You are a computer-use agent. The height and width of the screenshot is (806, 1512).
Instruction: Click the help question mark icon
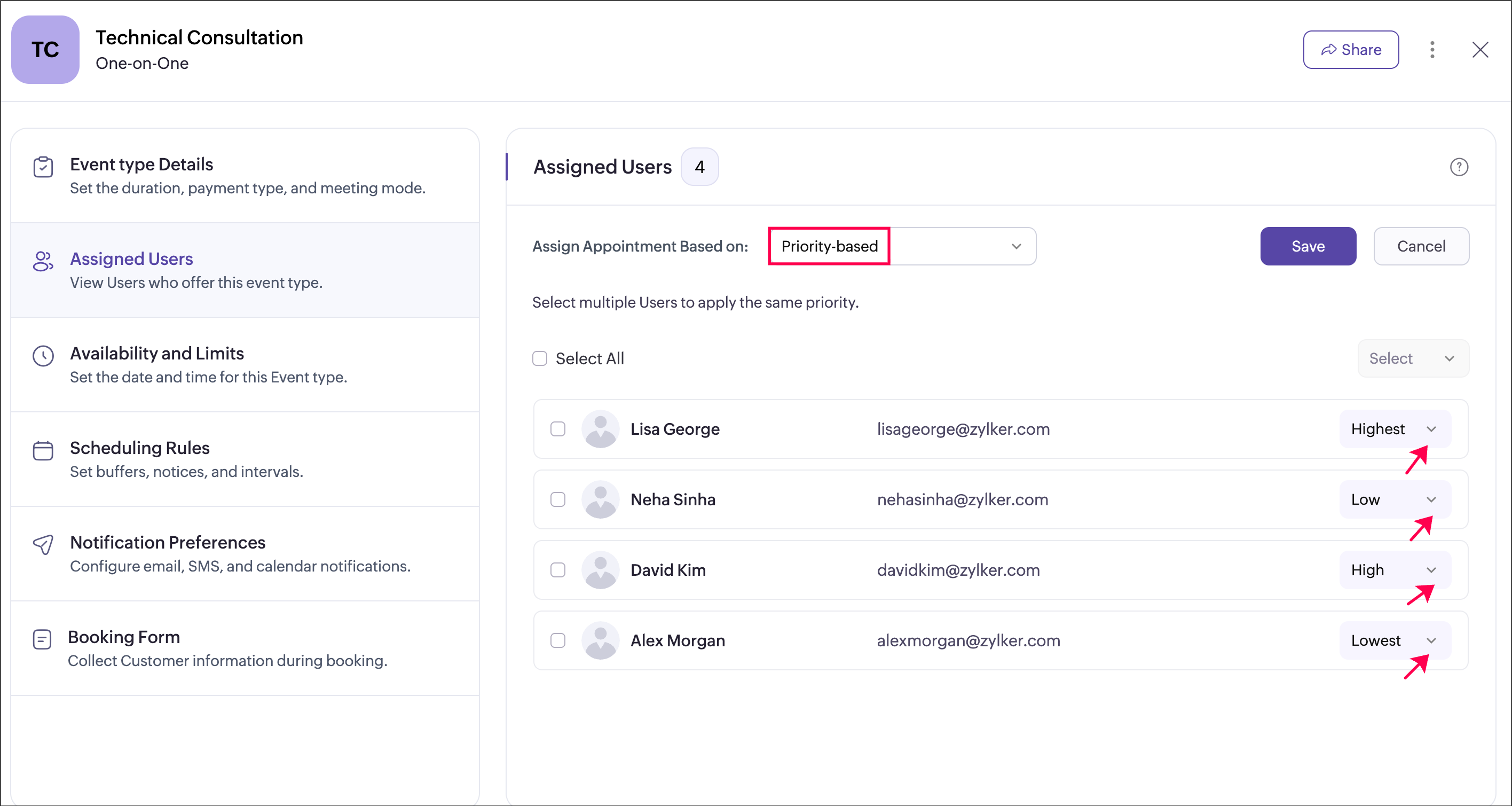[x=1459, y=167]
